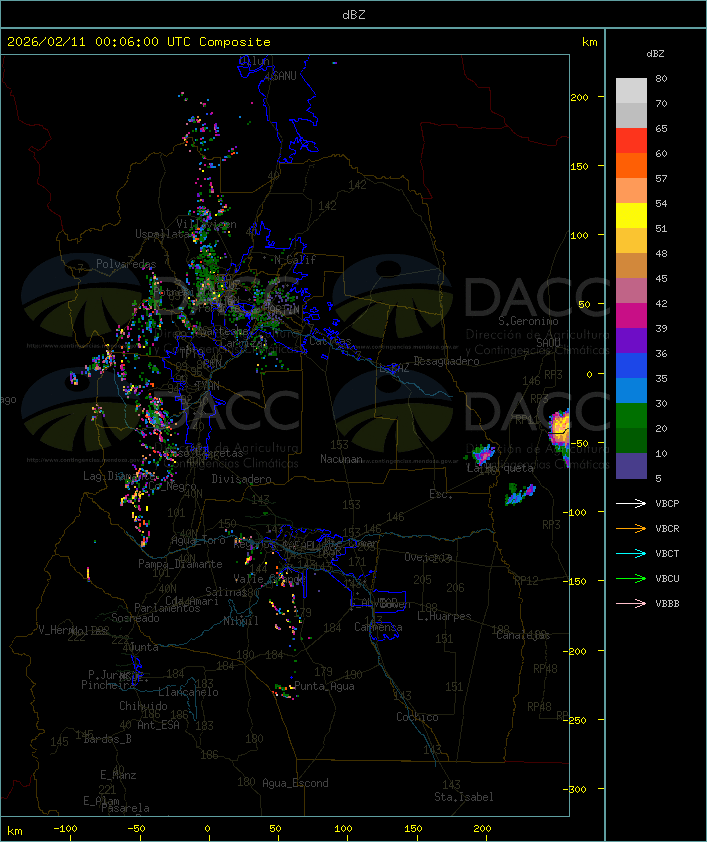Click the Pasarela map label
This screenshot has width=707, height=842.
point(126,808)
